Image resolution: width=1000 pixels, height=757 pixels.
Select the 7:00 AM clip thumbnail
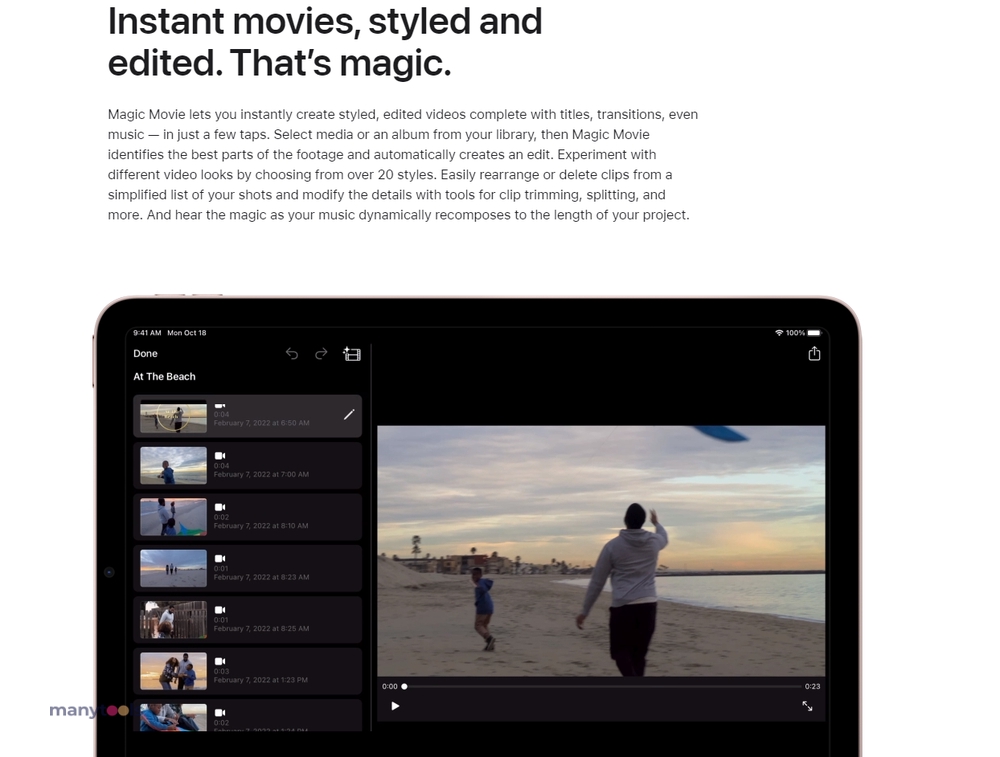173,466
